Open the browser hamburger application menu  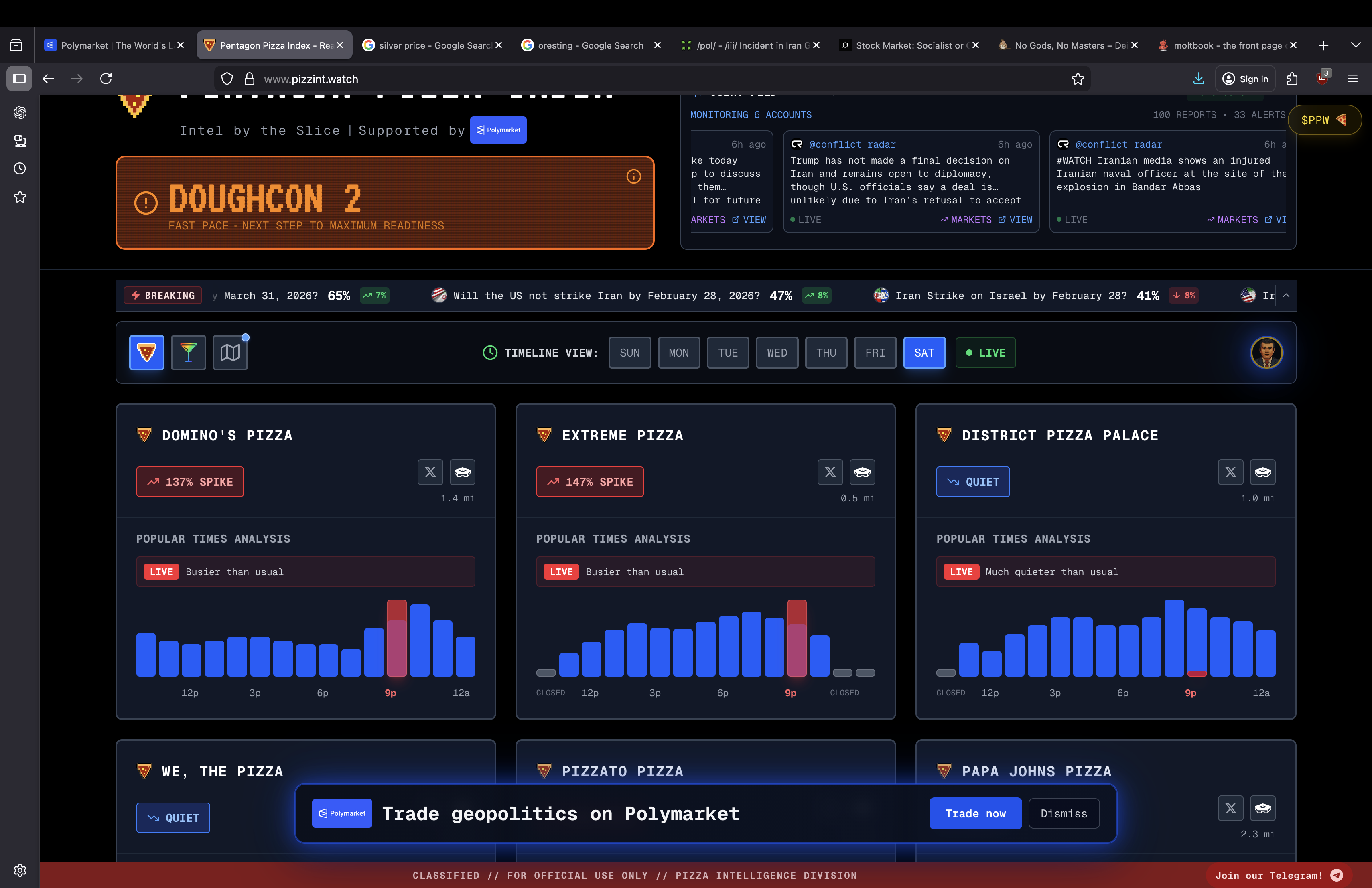pos(1352,79)
